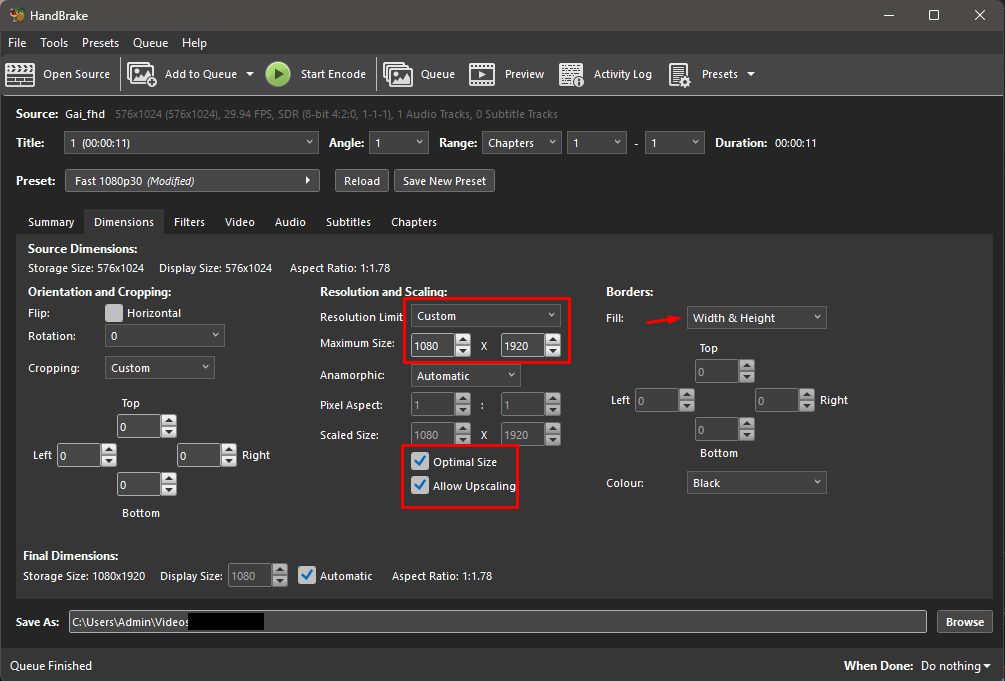
Task: Expand the Resolution Limit dropdown
Action: pos(486,316)
